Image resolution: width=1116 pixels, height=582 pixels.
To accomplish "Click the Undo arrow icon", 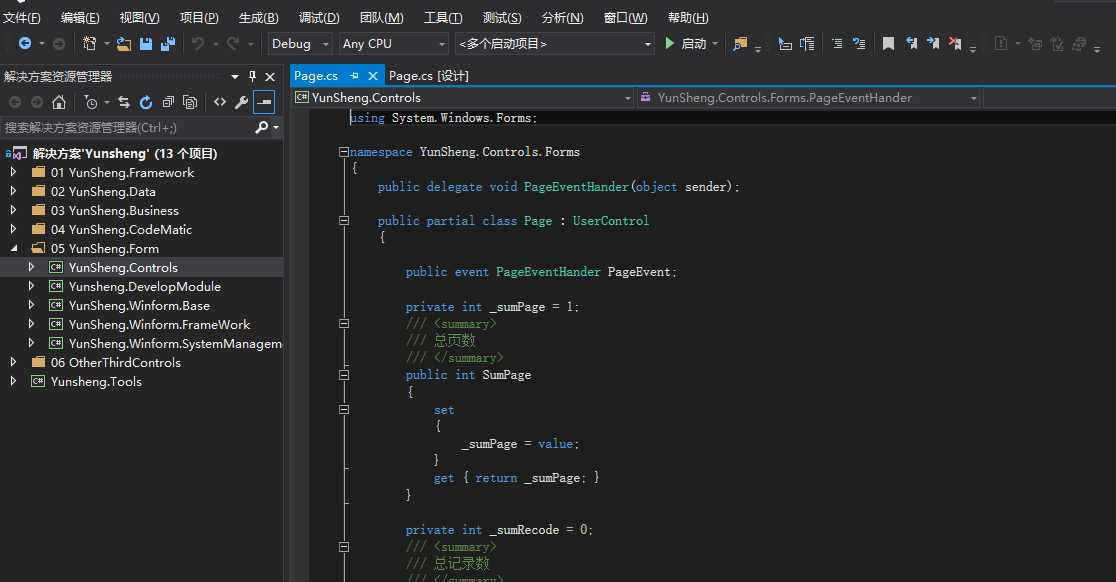I will pyautogui.click(x=198, y=44).
